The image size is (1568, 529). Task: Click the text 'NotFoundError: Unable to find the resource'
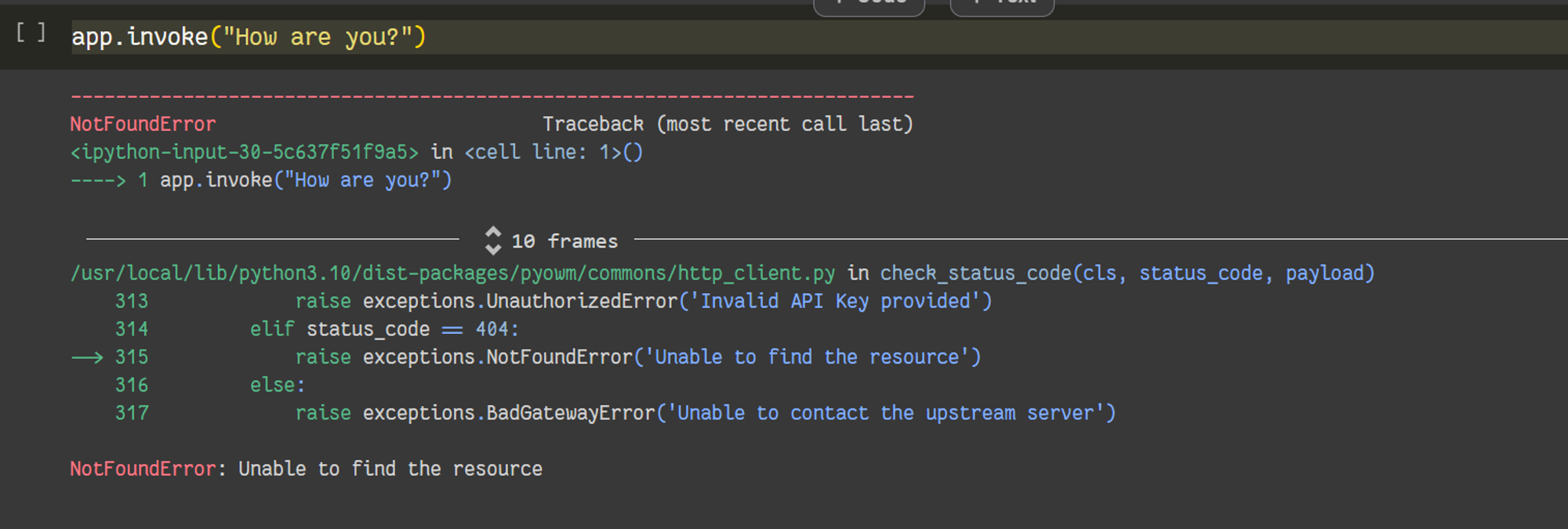306,469
